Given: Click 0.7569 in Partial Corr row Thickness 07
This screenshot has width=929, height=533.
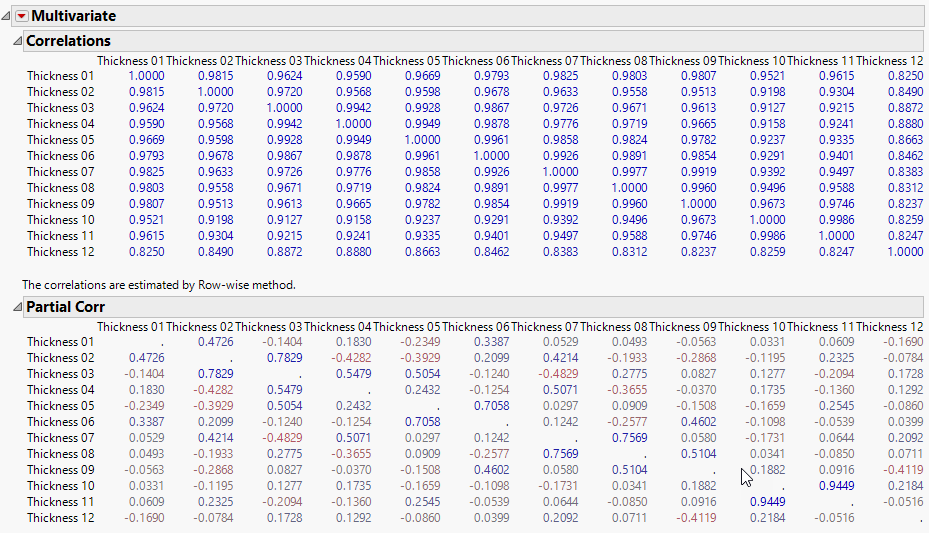Looking at the screenshot, I should pyautogui.click(x=629, y=438).
